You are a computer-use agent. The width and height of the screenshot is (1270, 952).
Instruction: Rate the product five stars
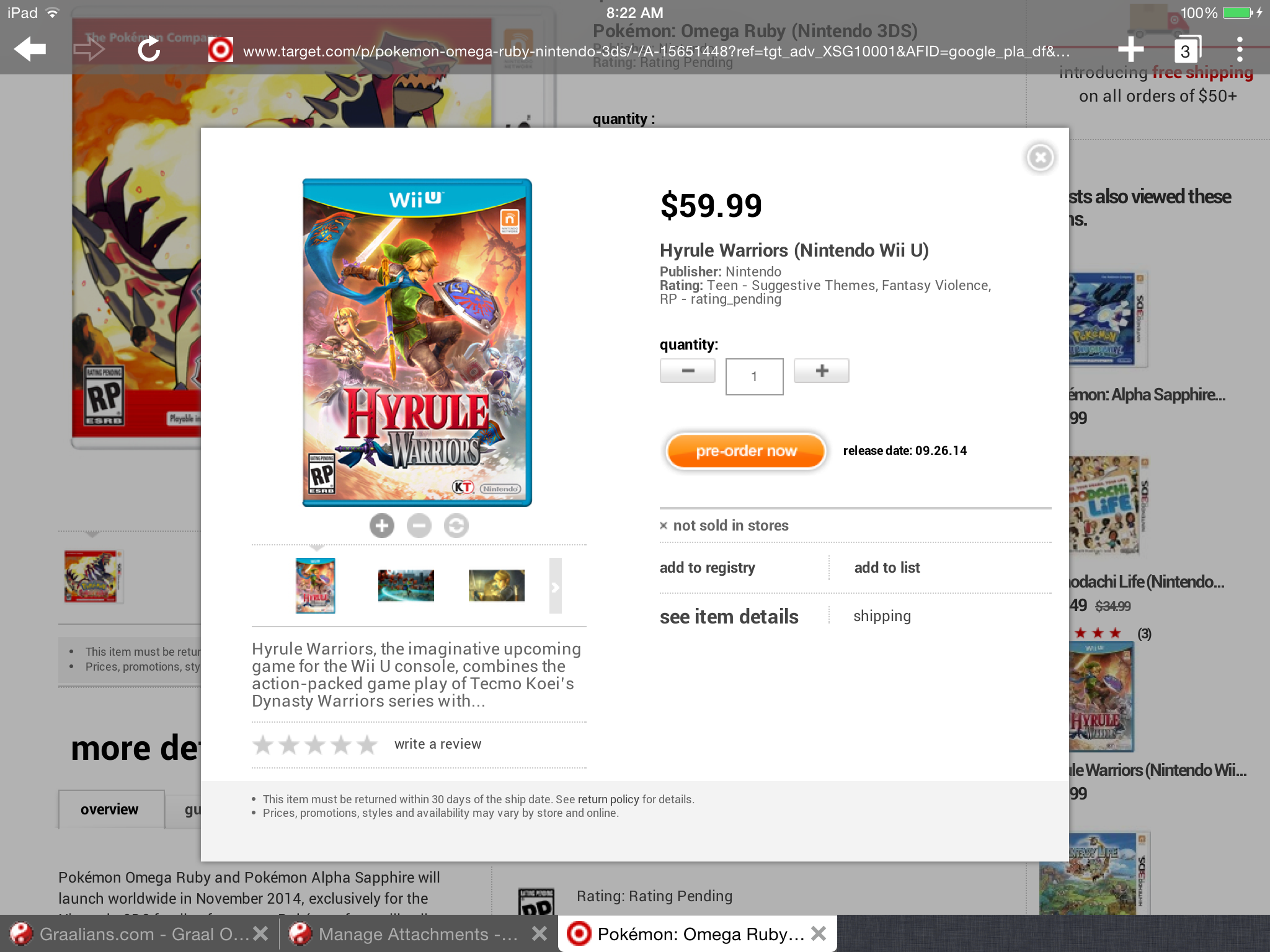tap(367, 744)
